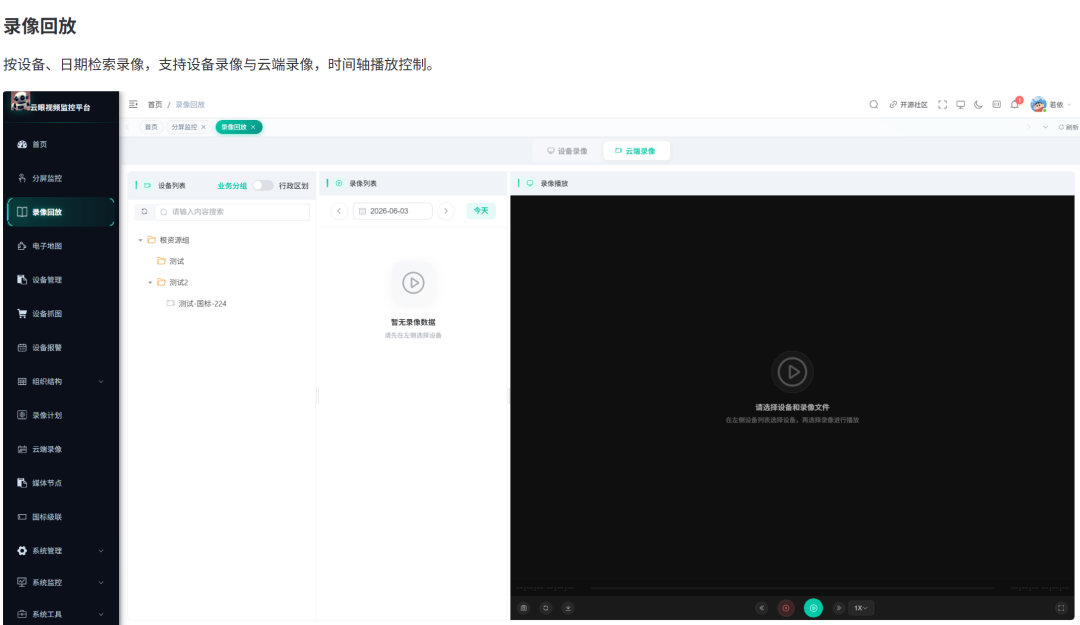
Task: Open the 2026-06-03 date picker
Action: point(393,211)
